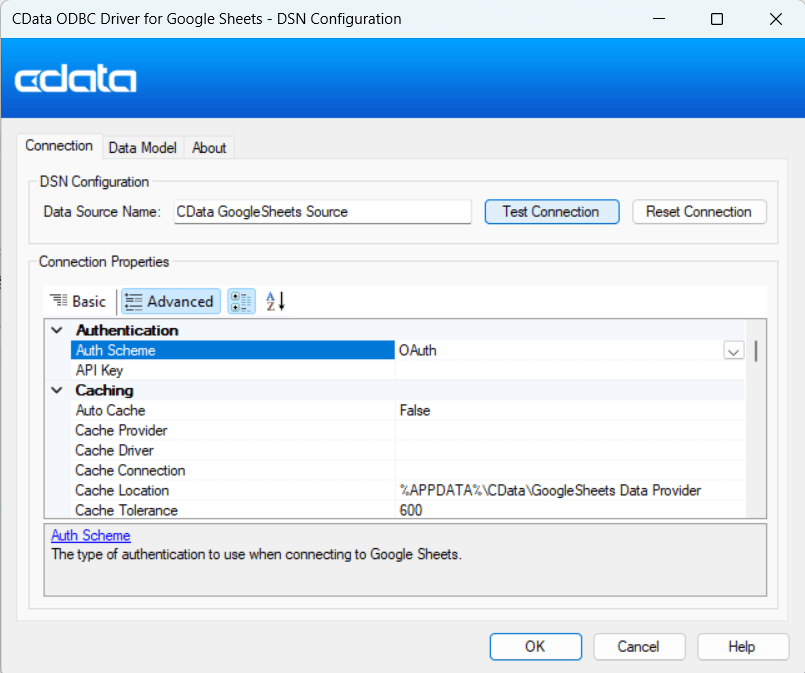
Task: Collapse the Caching category
Action: pyautogui.click(x=57, y=390)
